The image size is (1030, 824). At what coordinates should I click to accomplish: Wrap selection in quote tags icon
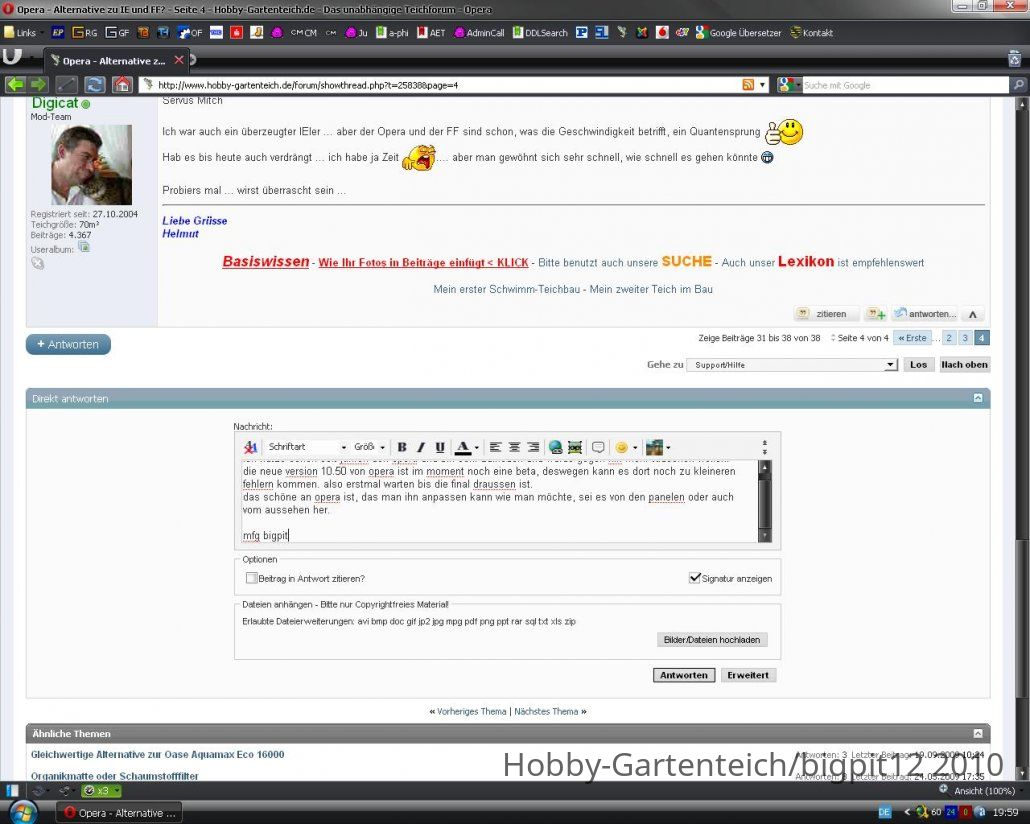click(598, 447)
